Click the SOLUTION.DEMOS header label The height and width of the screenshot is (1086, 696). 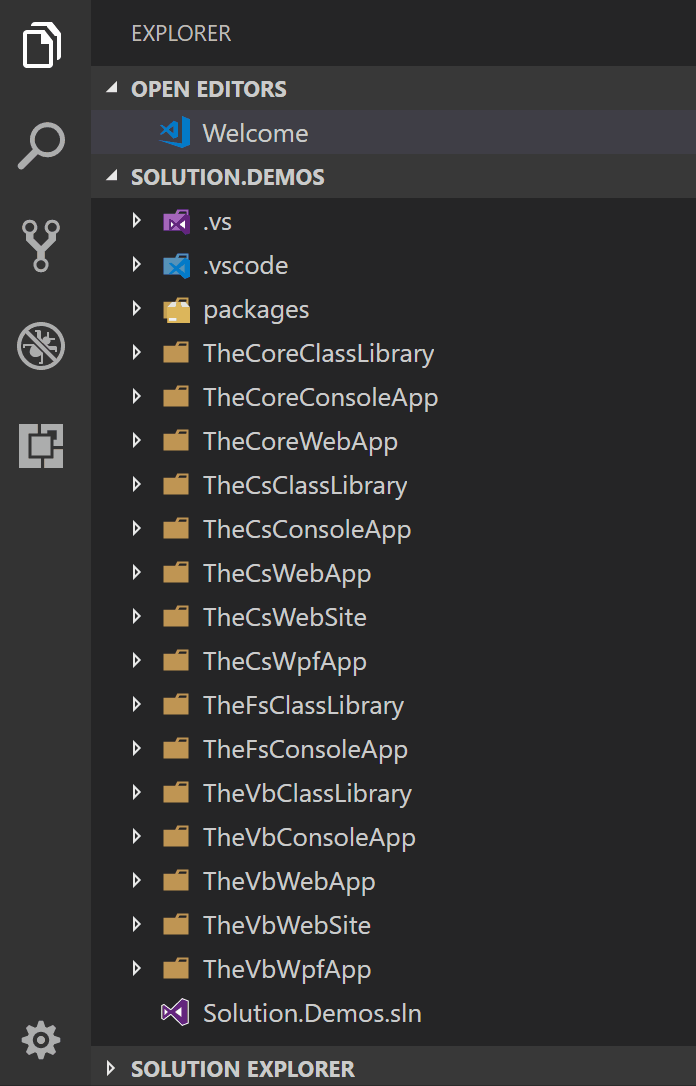point(228,177)
